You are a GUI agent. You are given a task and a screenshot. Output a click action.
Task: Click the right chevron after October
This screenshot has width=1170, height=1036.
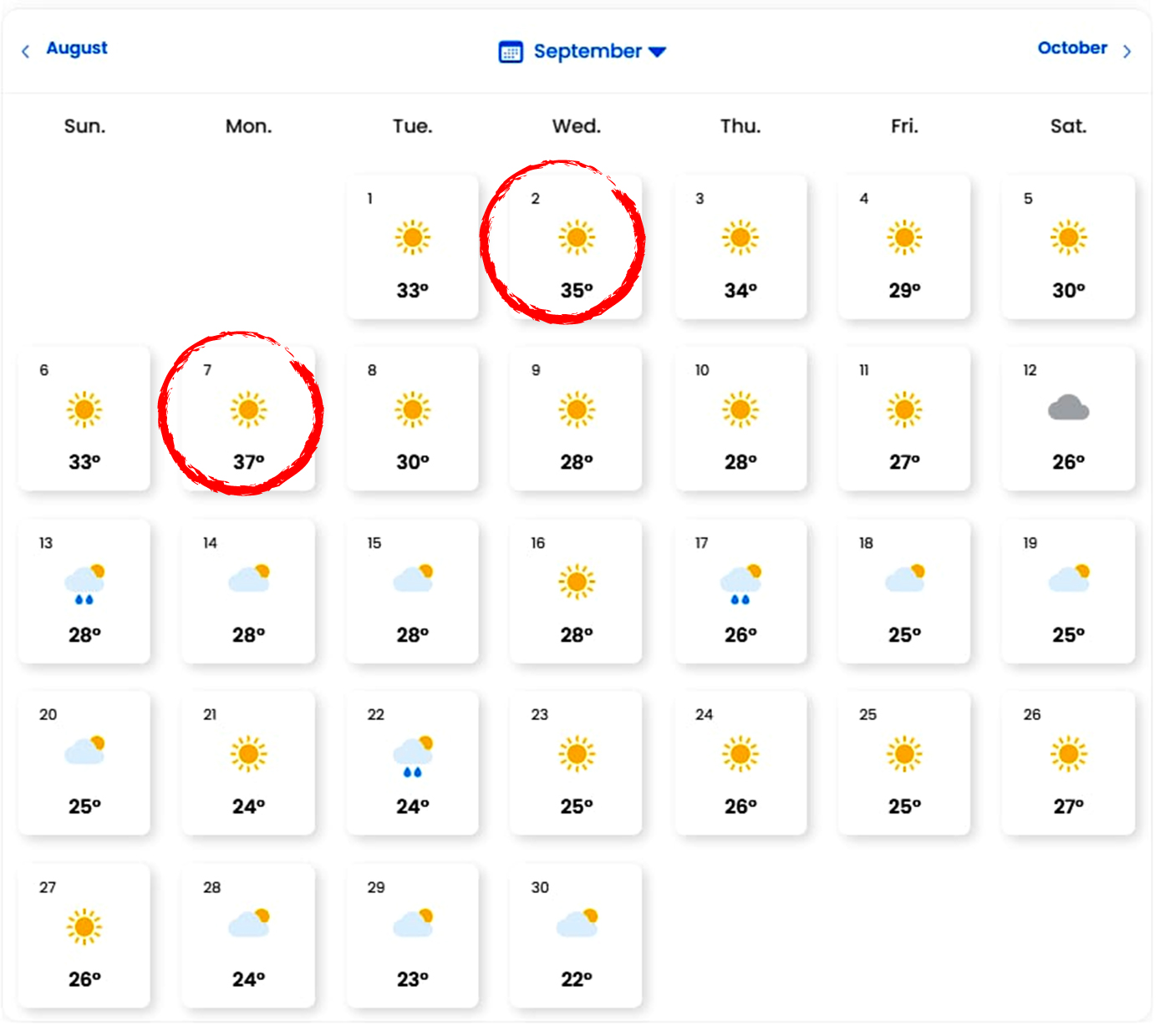point(1127,52)
